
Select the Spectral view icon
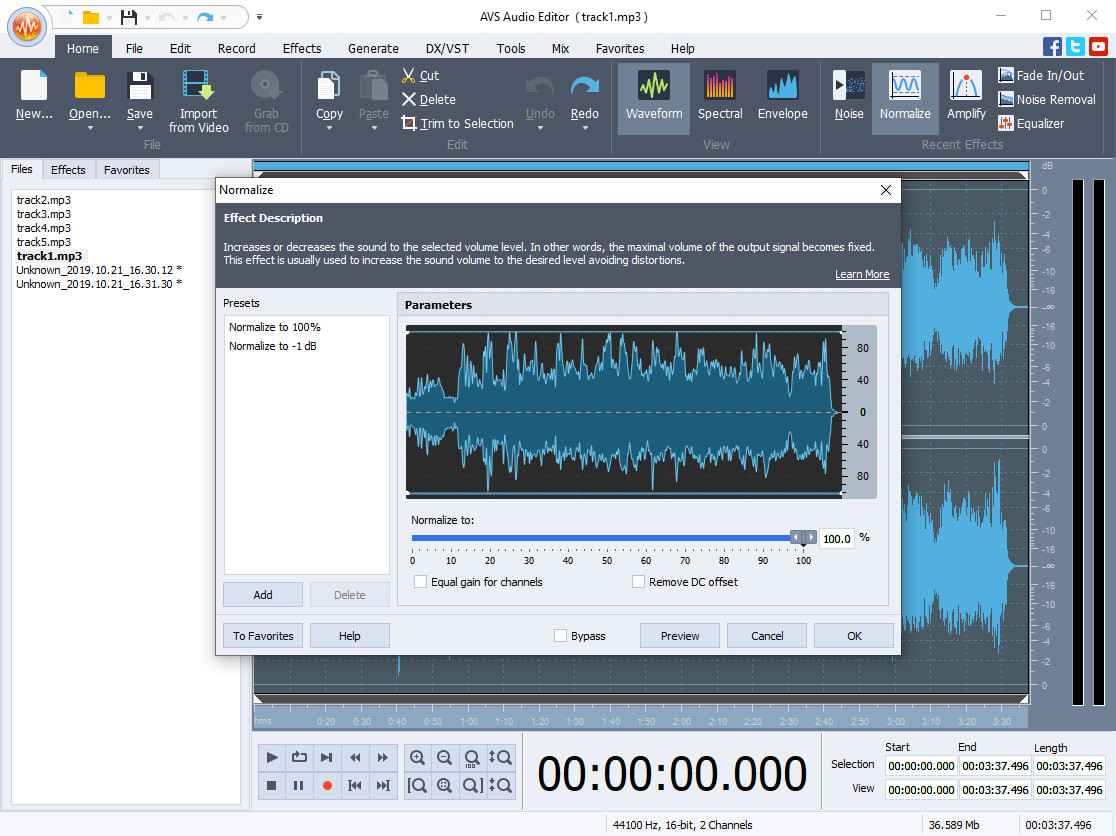[720, 96]
